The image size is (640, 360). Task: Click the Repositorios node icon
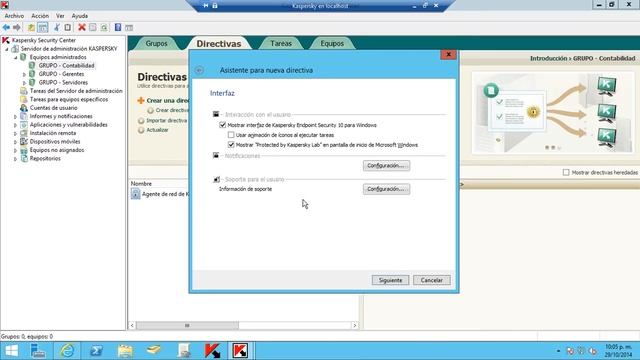(x=24, y=158)
